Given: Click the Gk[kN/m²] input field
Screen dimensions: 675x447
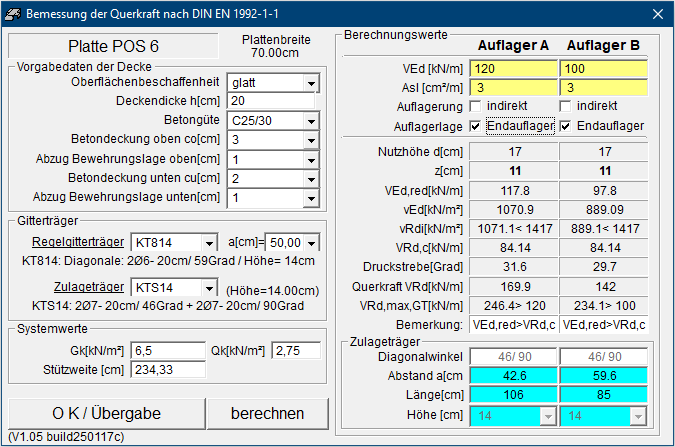Looking at the screenshot, I should (x=166, y=351).
